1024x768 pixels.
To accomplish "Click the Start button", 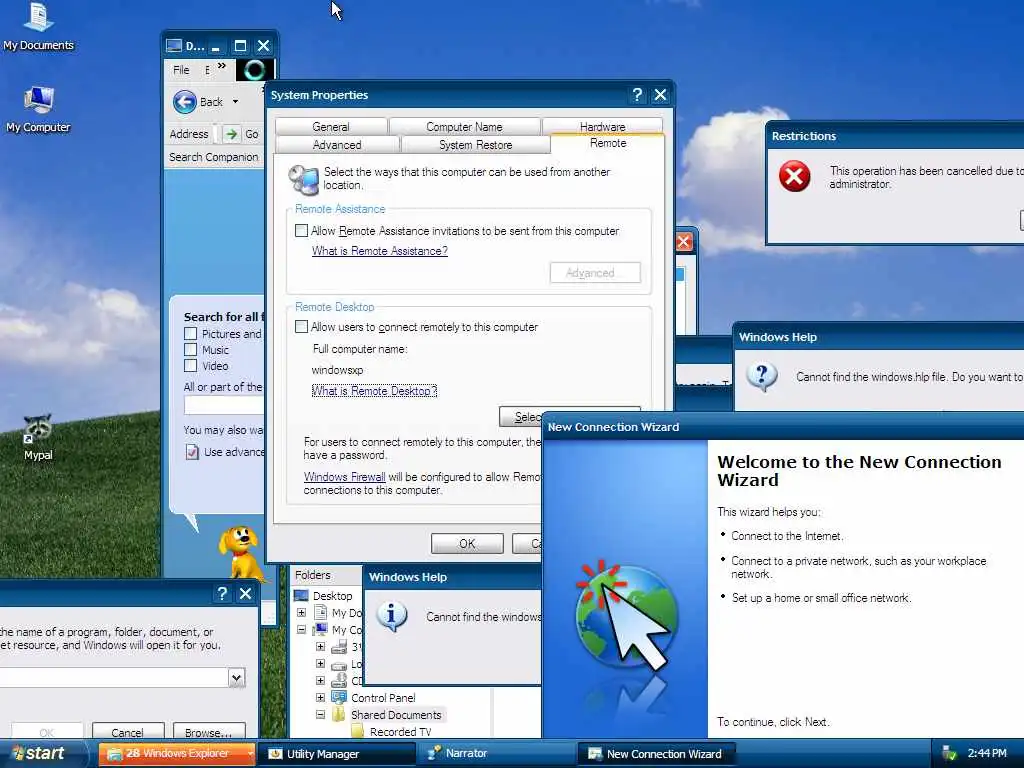I will tap(42, 754).
